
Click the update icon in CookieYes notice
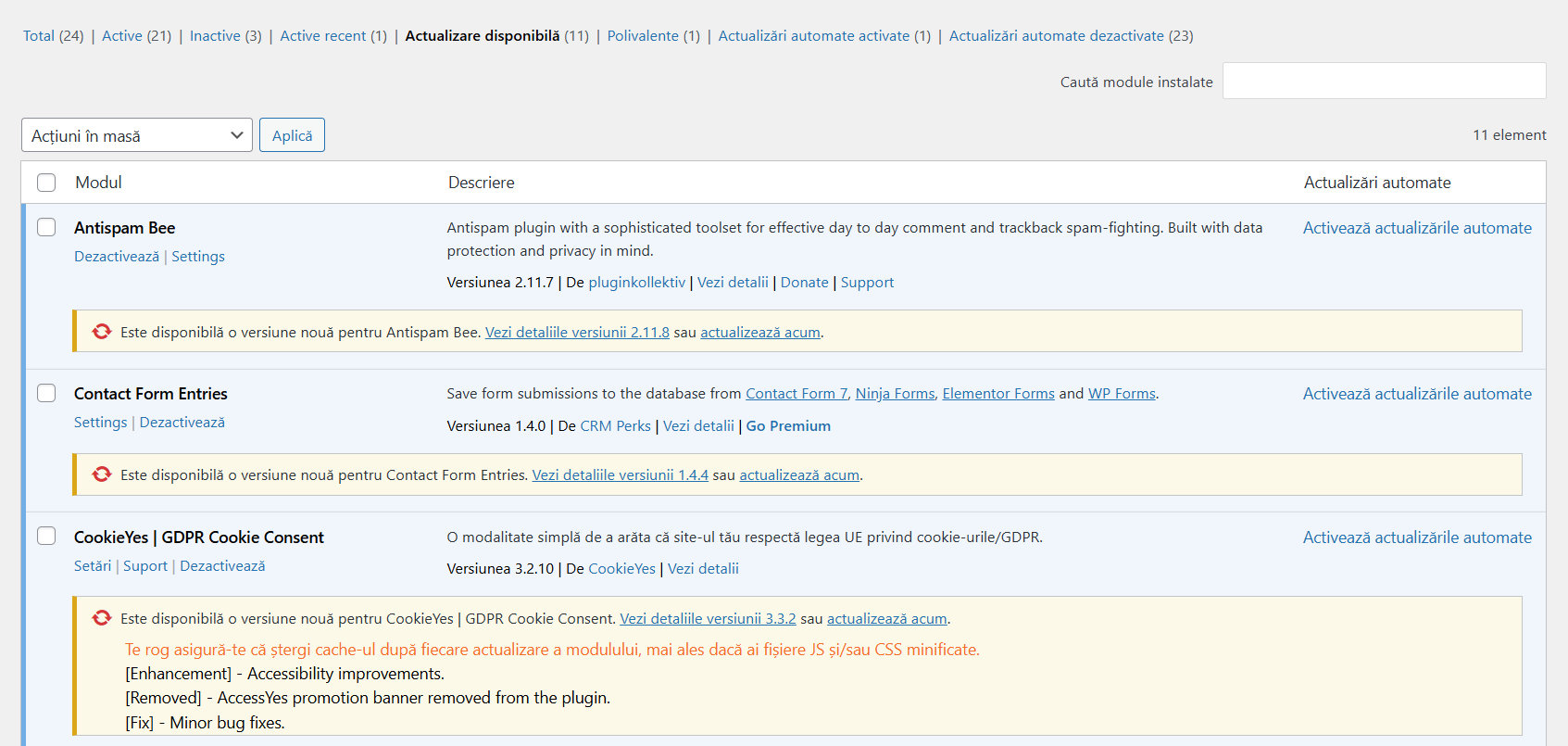click(102, 618)
